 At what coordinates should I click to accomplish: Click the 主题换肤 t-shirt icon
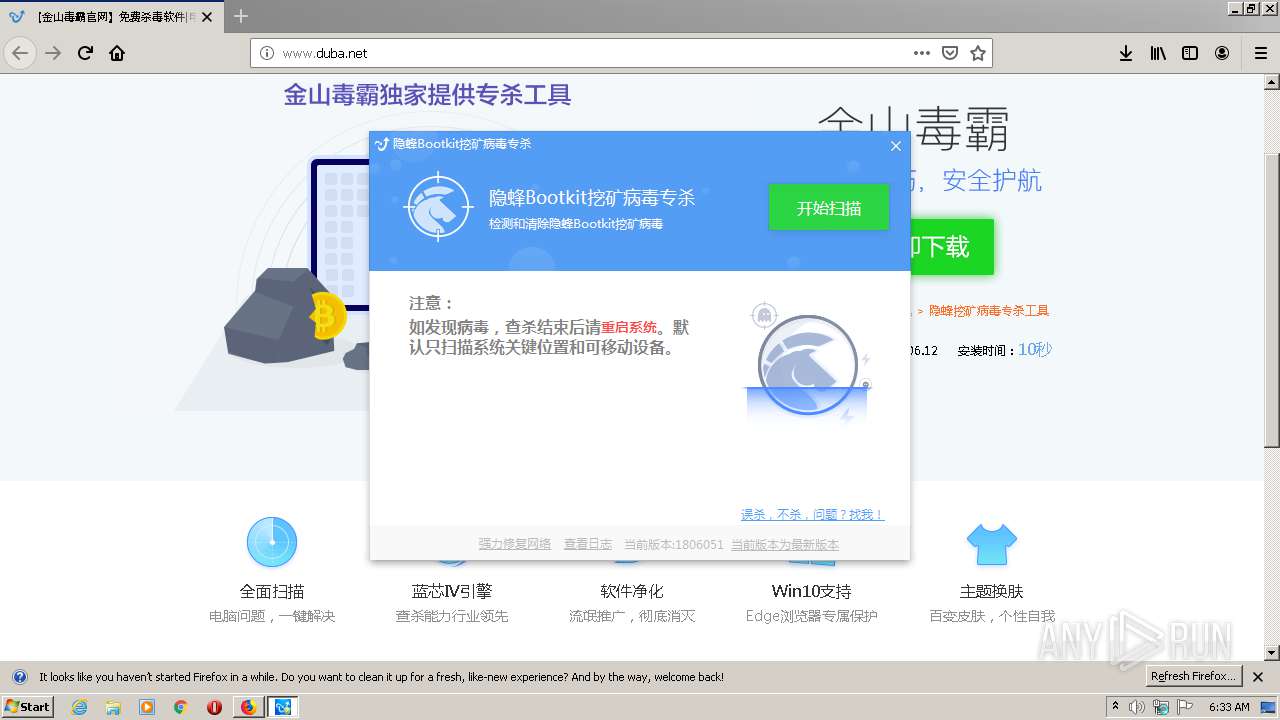click(991, 545)
